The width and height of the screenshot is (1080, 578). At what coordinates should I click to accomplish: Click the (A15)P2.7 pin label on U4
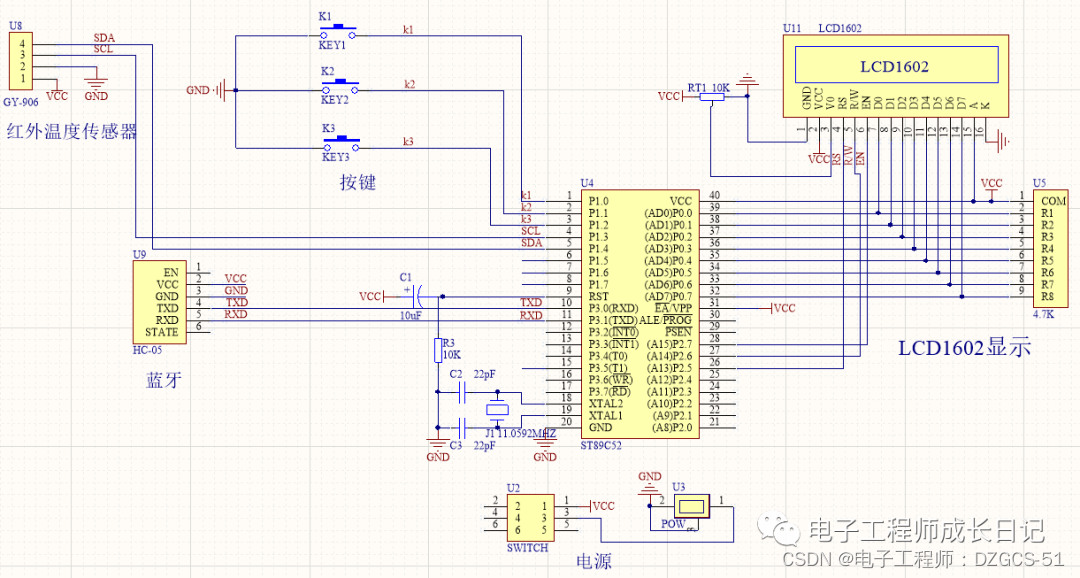point(669,344)
